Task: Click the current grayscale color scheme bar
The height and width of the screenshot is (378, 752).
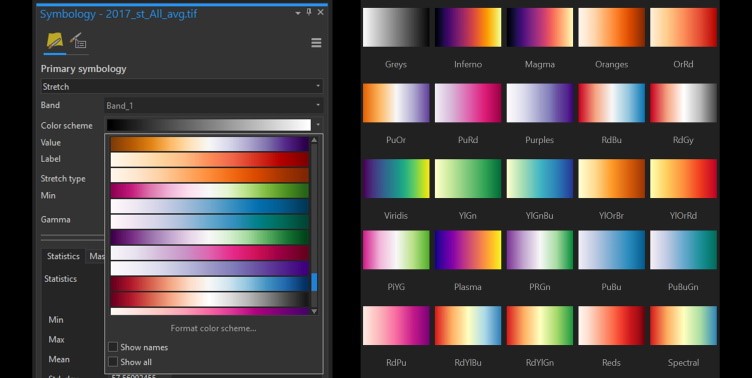Action: pyautogui.click(x=209, y=125)
